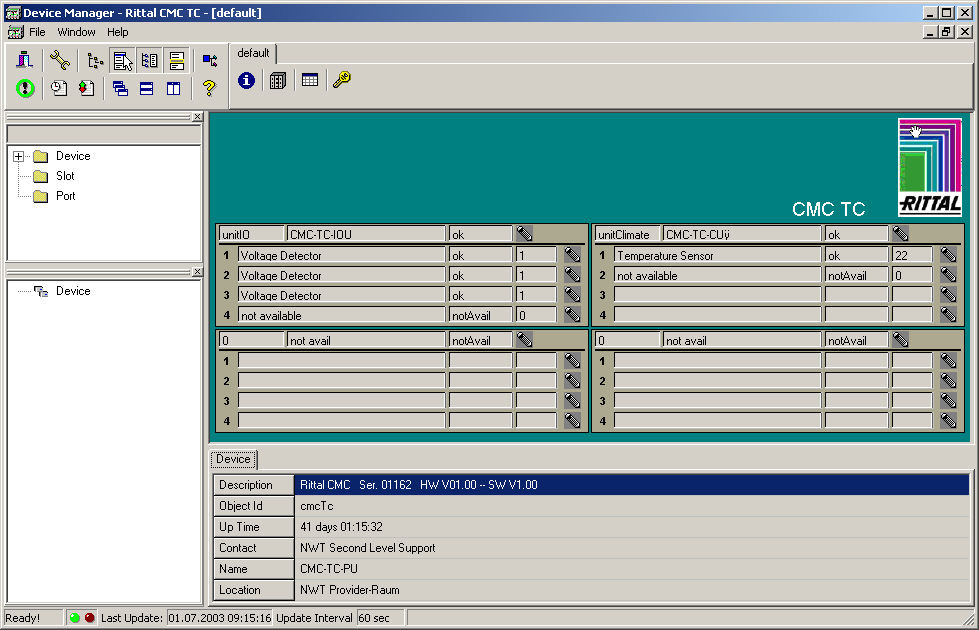Tile windows horizontally via the stacked panes icon

point(147,89)
